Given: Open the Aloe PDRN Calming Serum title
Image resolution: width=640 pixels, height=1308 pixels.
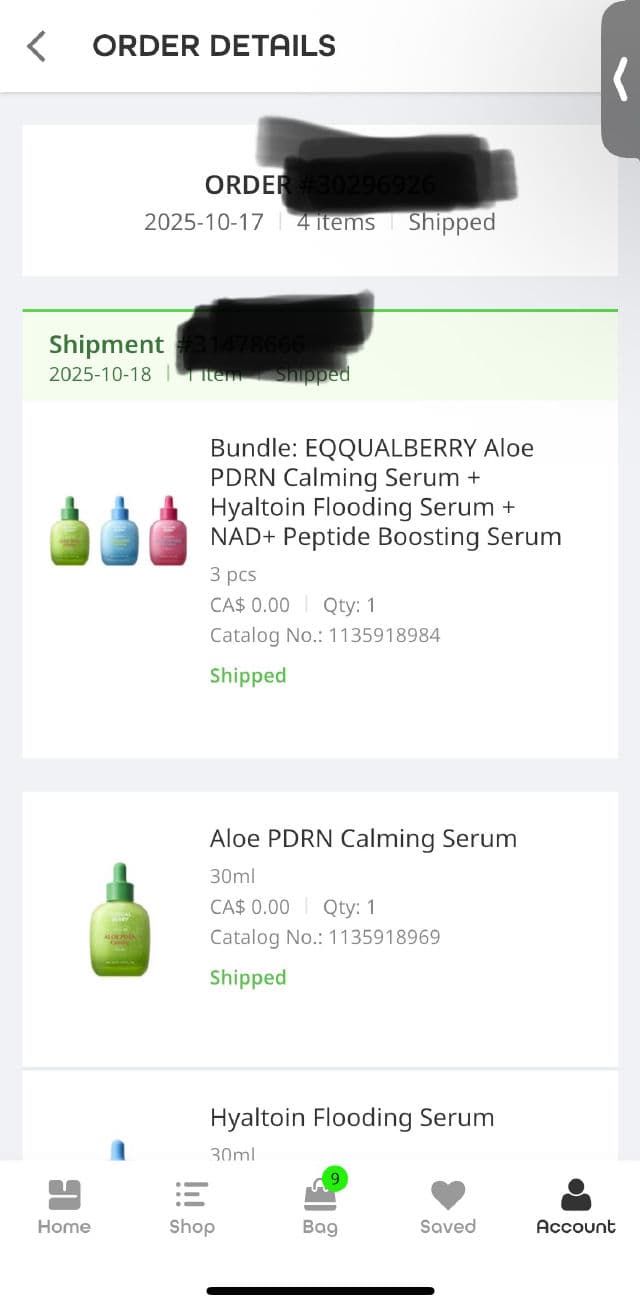Looking at the screenshot, I should coord(363,839).
